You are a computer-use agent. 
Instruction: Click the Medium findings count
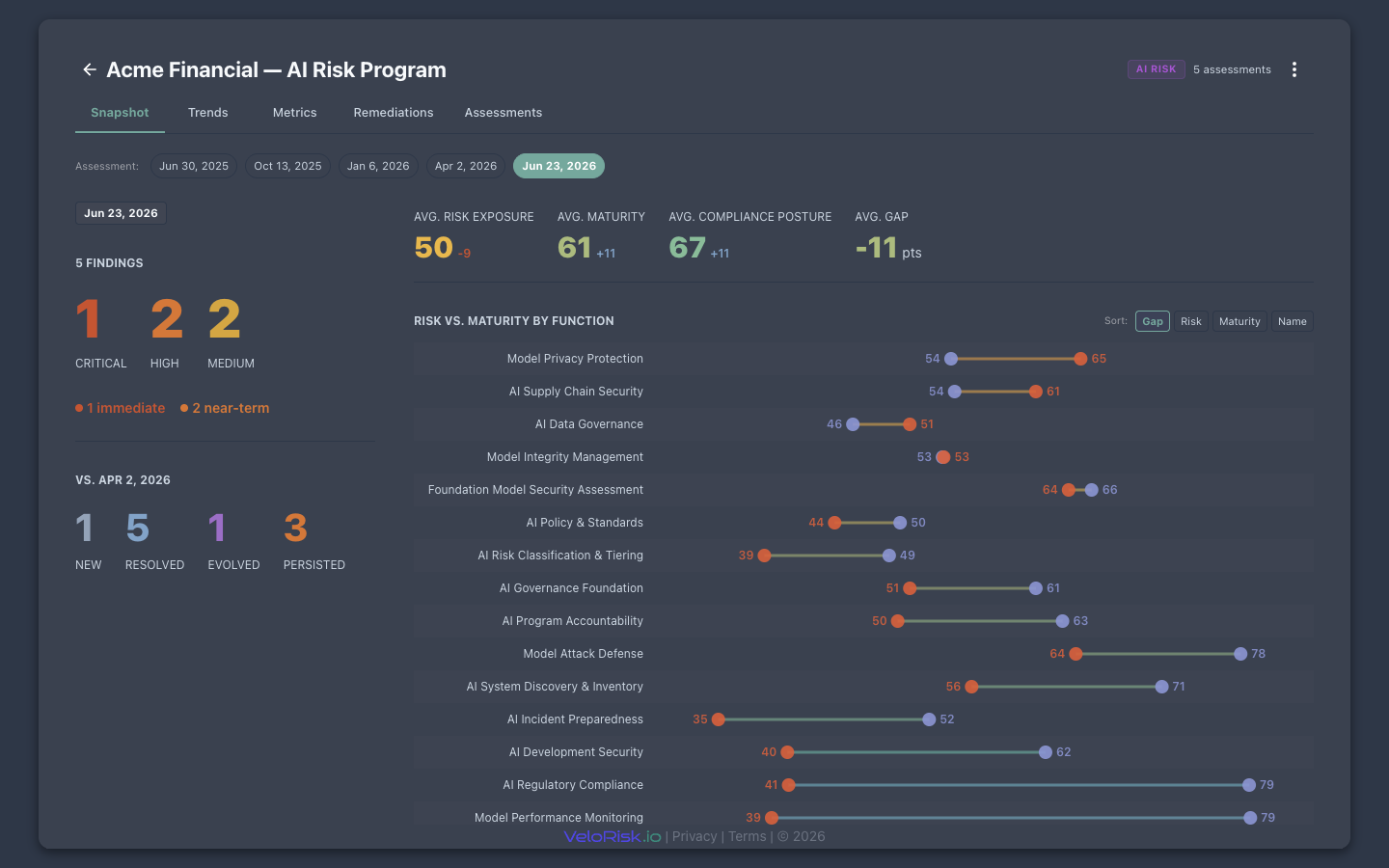pyautogui.click(x=225, y=319)
